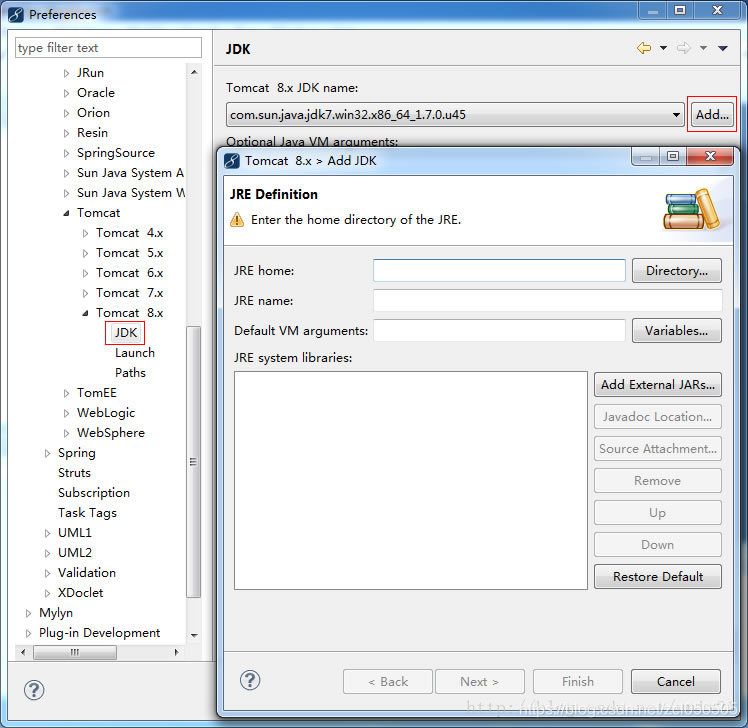The height and width of the screenshot is (728, 748).
Task: Select JDK under Tomcat 8.x
Action: 125,333
